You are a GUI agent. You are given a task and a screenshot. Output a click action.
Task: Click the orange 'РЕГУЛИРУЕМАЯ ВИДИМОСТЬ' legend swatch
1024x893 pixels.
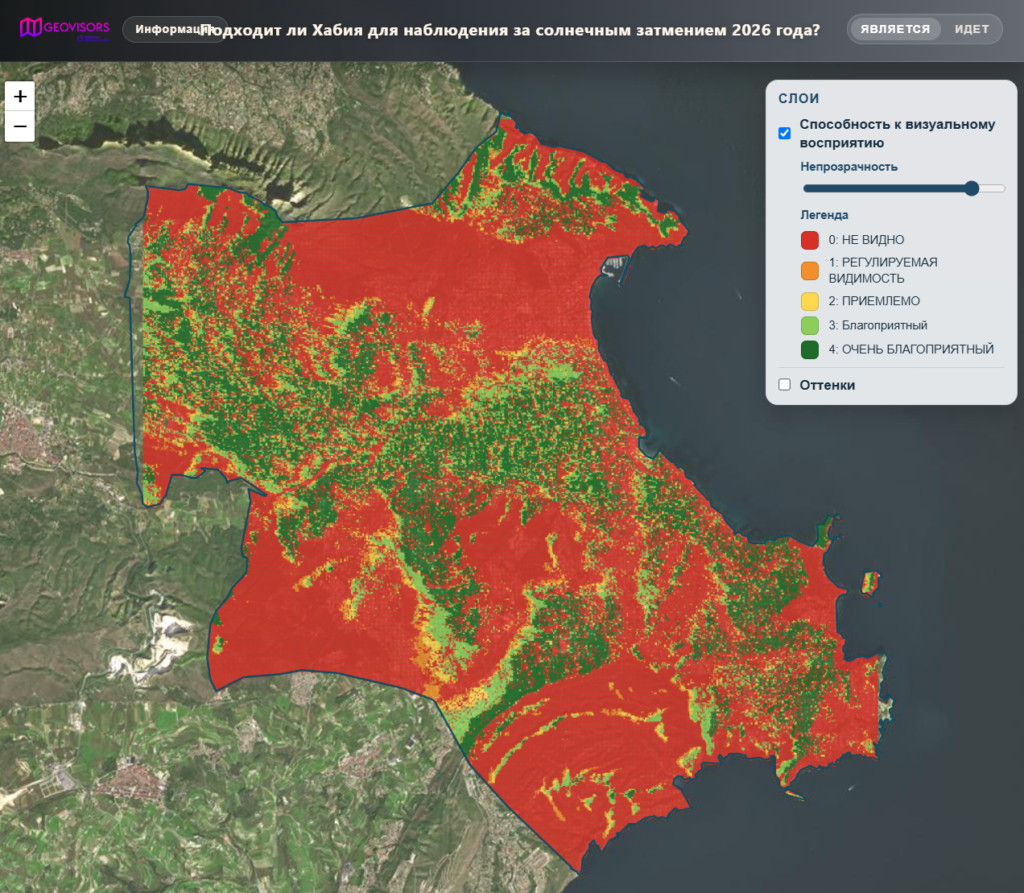tap(810, 270)
